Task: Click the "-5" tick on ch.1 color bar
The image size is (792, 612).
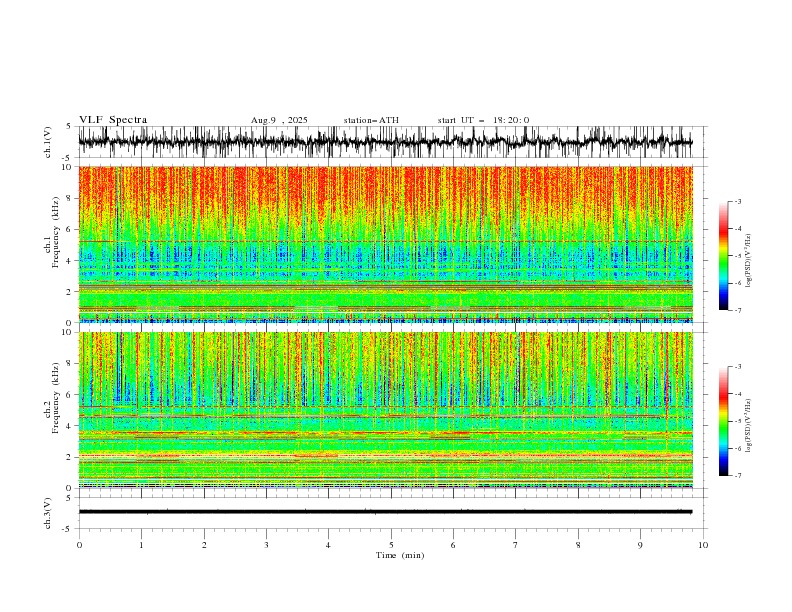Action: tap(738, 256)
